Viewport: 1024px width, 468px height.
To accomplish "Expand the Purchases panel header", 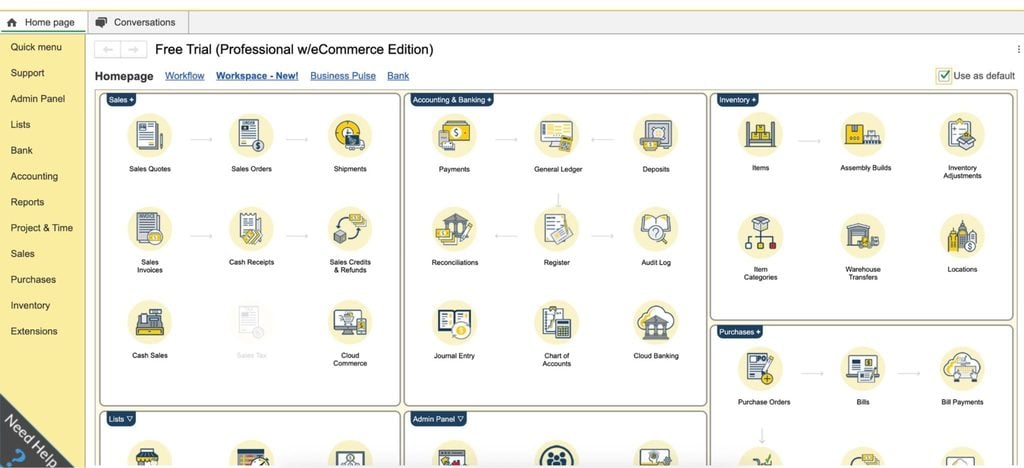I will (739, 332).
